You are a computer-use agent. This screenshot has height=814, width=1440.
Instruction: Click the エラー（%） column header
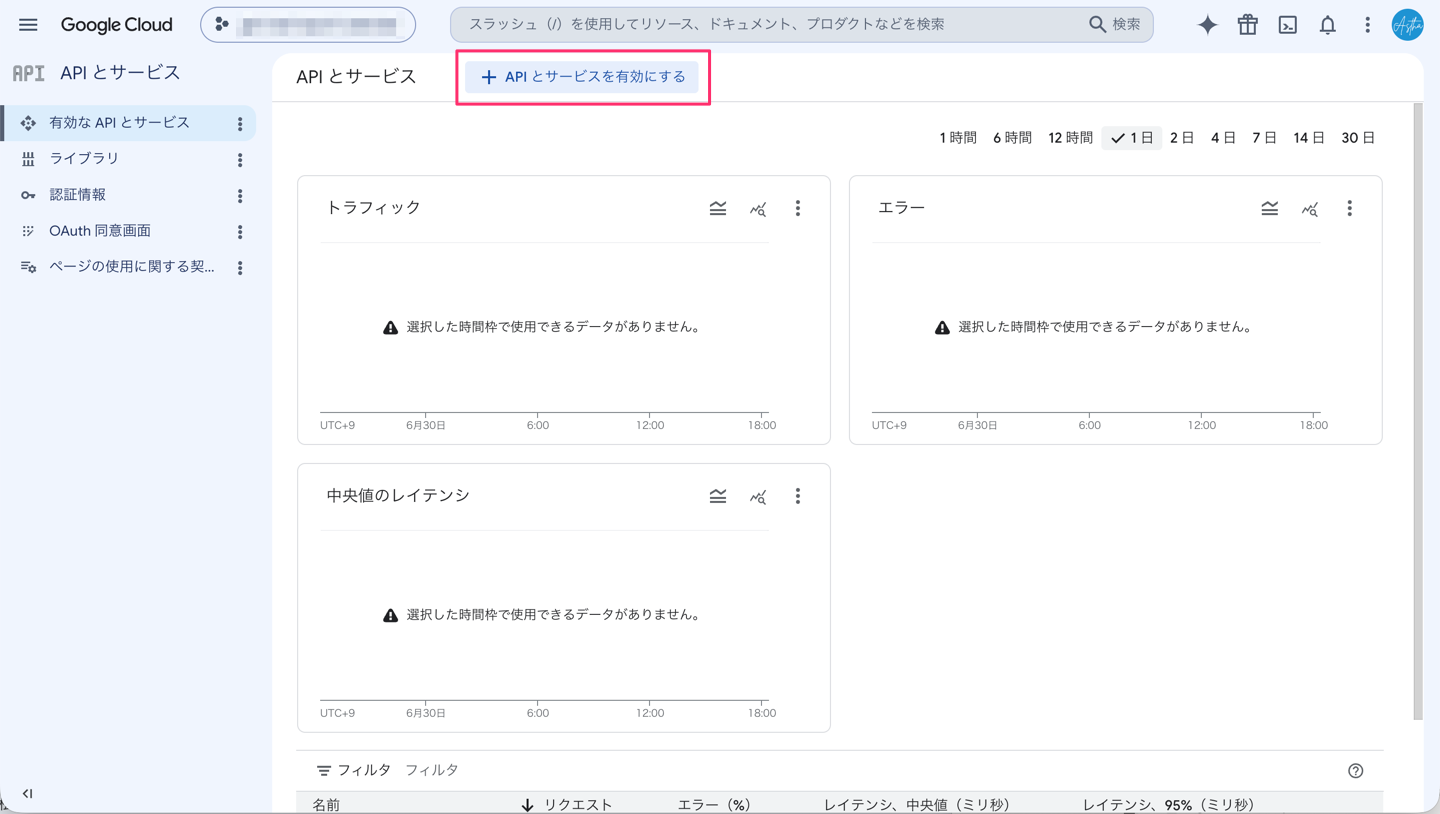coord(715,805)
